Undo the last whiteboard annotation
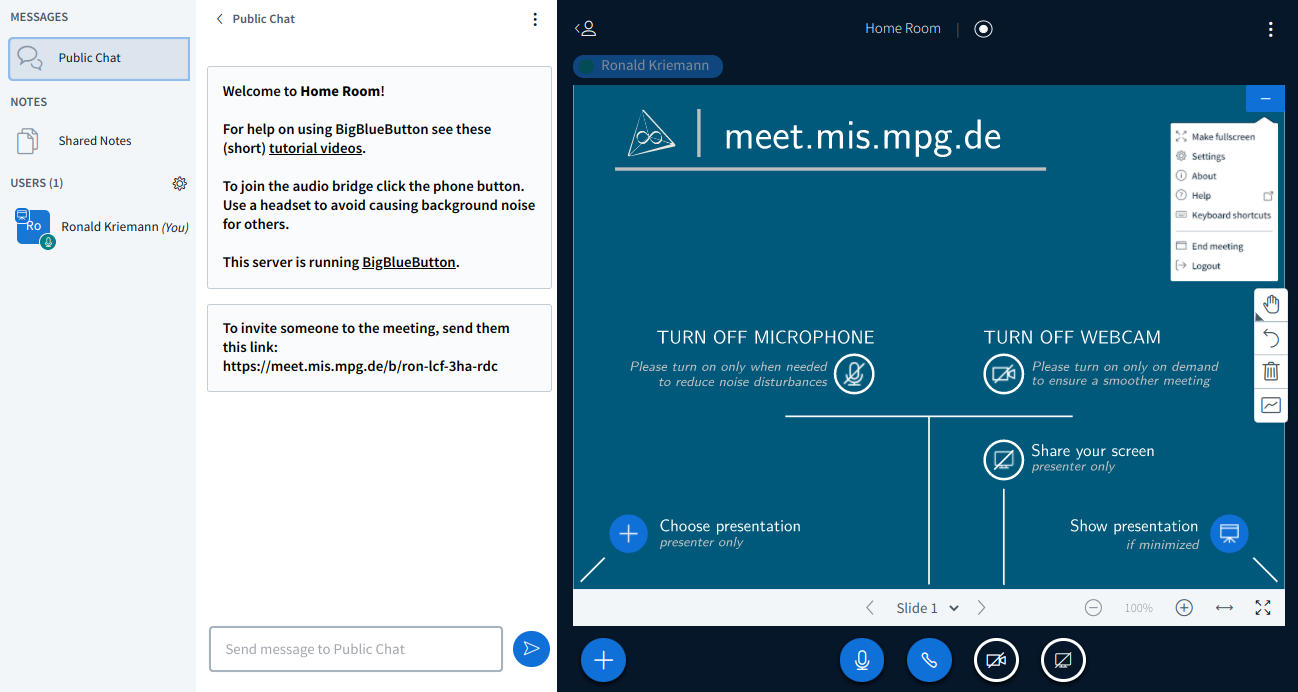 1271,338
